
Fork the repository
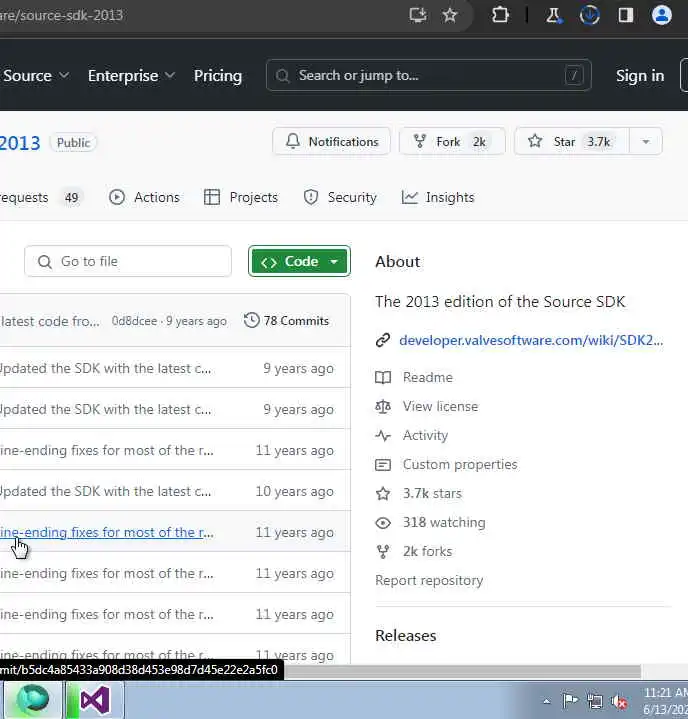coord(452,141)
